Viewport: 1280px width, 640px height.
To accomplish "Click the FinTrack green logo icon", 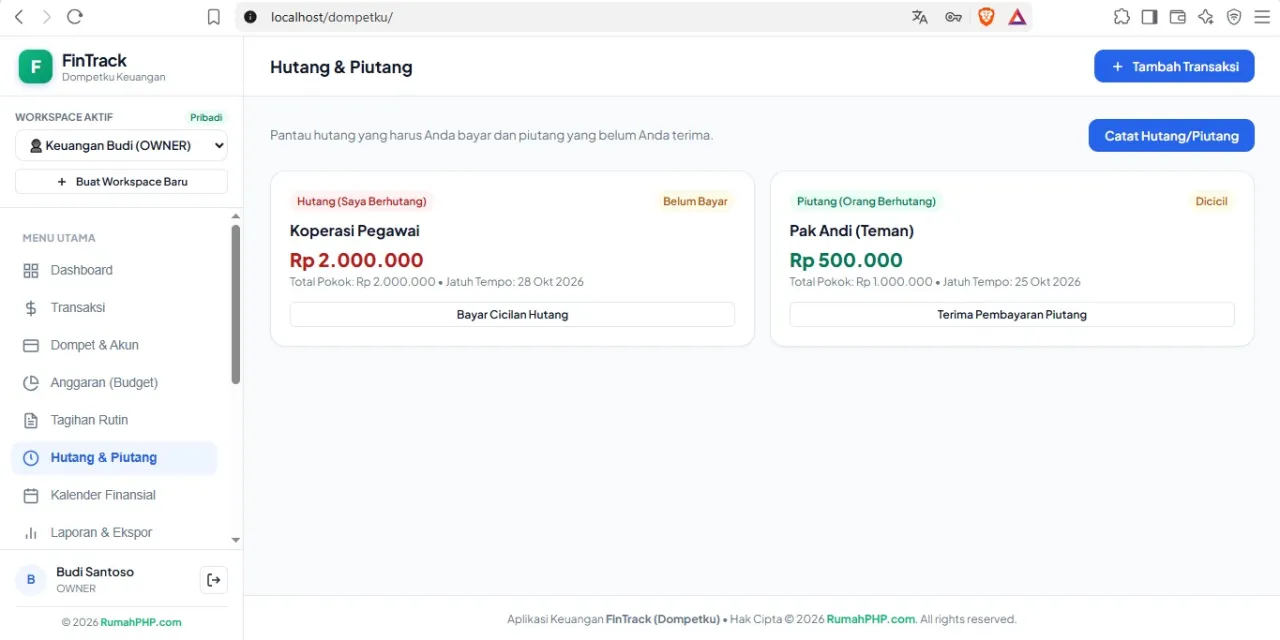I will (x=35, y=67).
